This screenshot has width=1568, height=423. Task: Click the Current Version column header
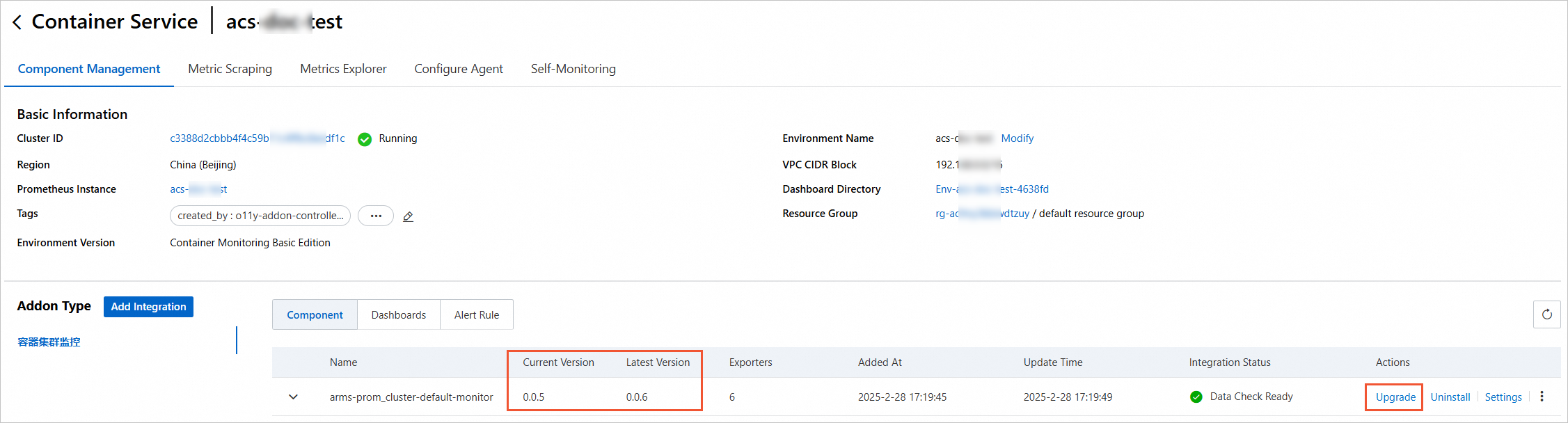(558, 362)
